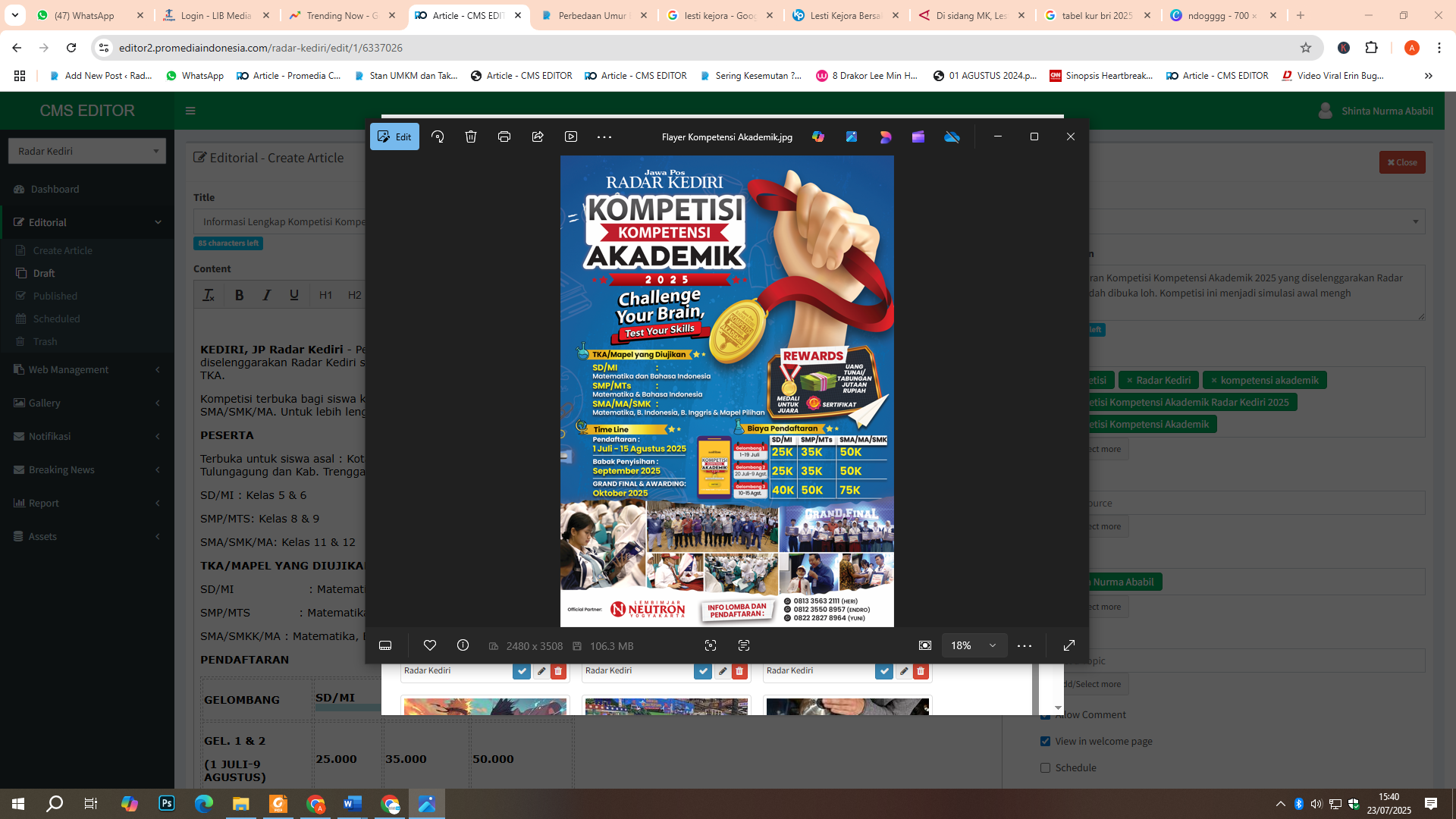The image size is (1456, 819).
Task: Toggle italic in the content editor
Action: tap(266, 295)
